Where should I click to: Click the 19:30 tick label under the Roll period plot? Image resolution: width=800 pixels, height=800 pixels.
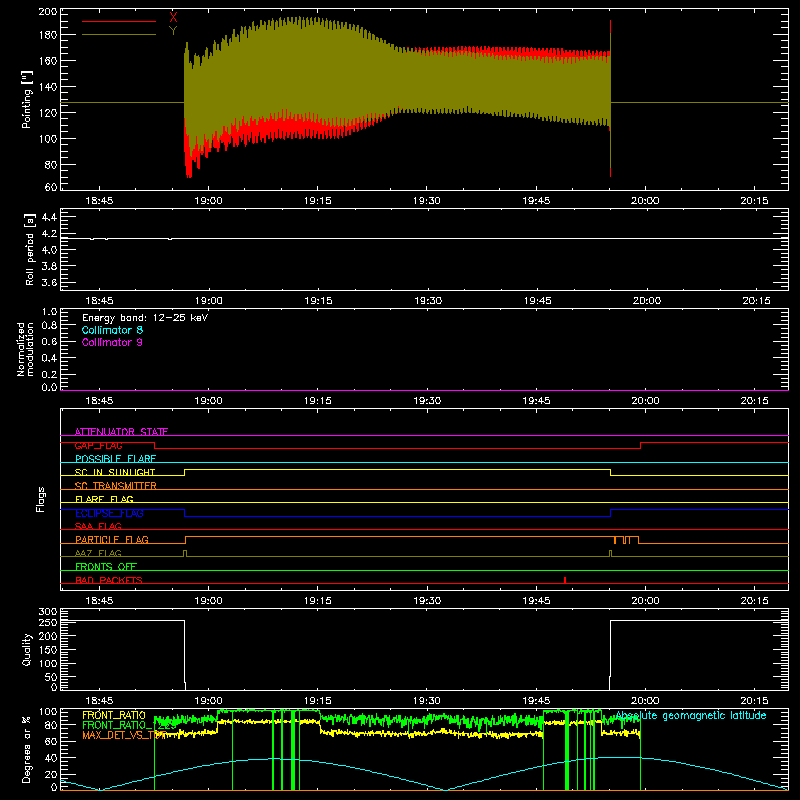pyautogui.click(x=428, y=301)
